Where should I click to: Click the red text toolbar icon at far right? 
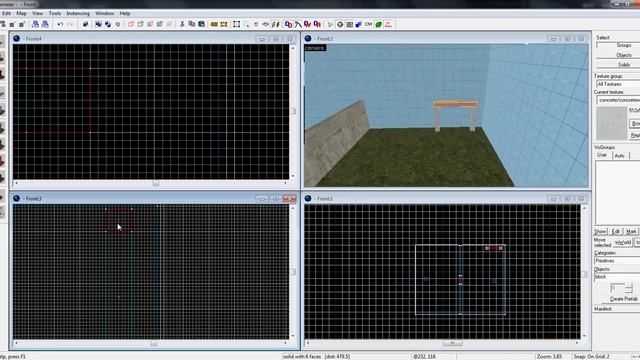(x=388, y=24)
